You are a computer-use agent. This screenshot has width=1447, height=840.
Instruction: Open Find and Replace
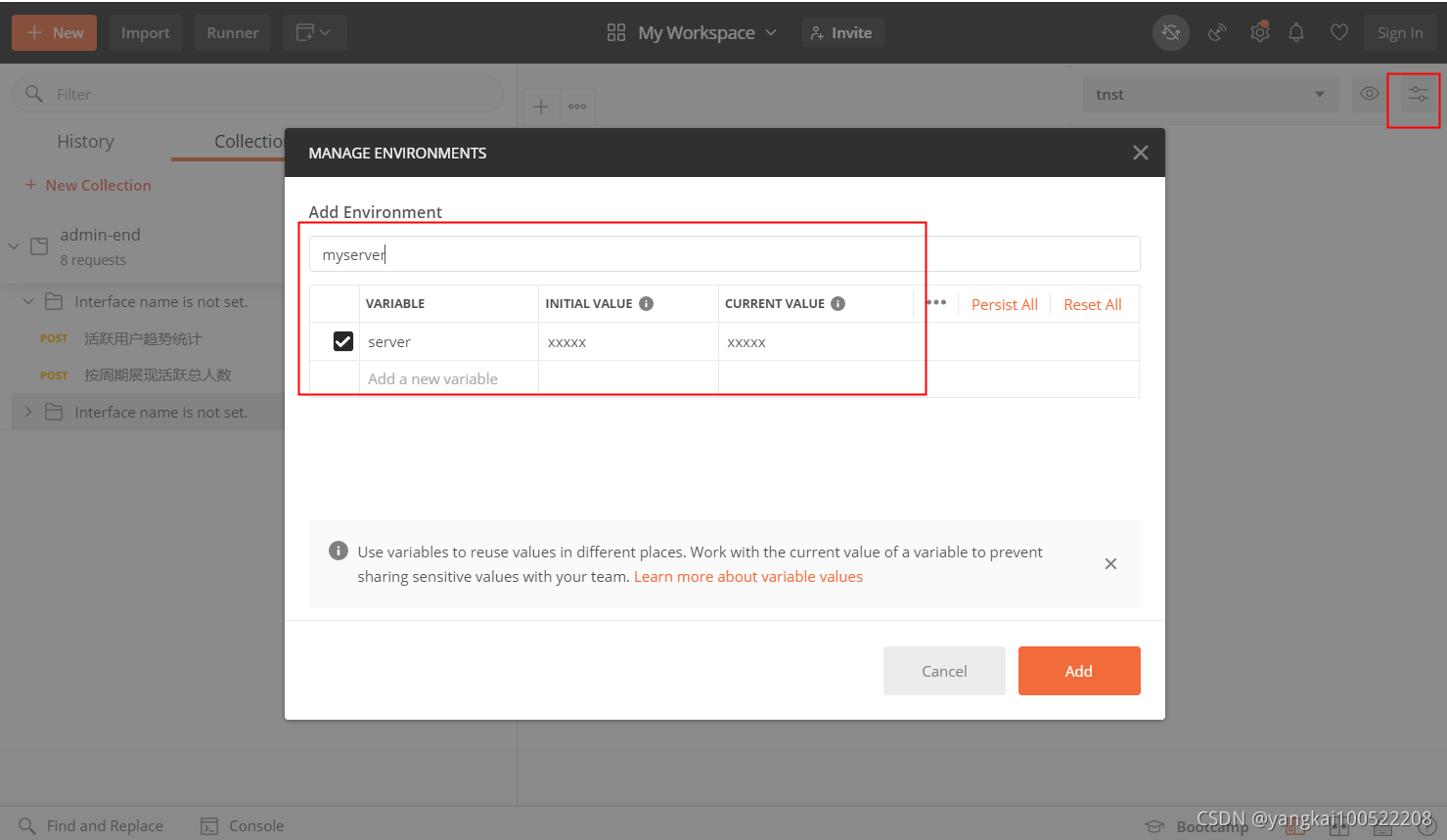point(91,825)
